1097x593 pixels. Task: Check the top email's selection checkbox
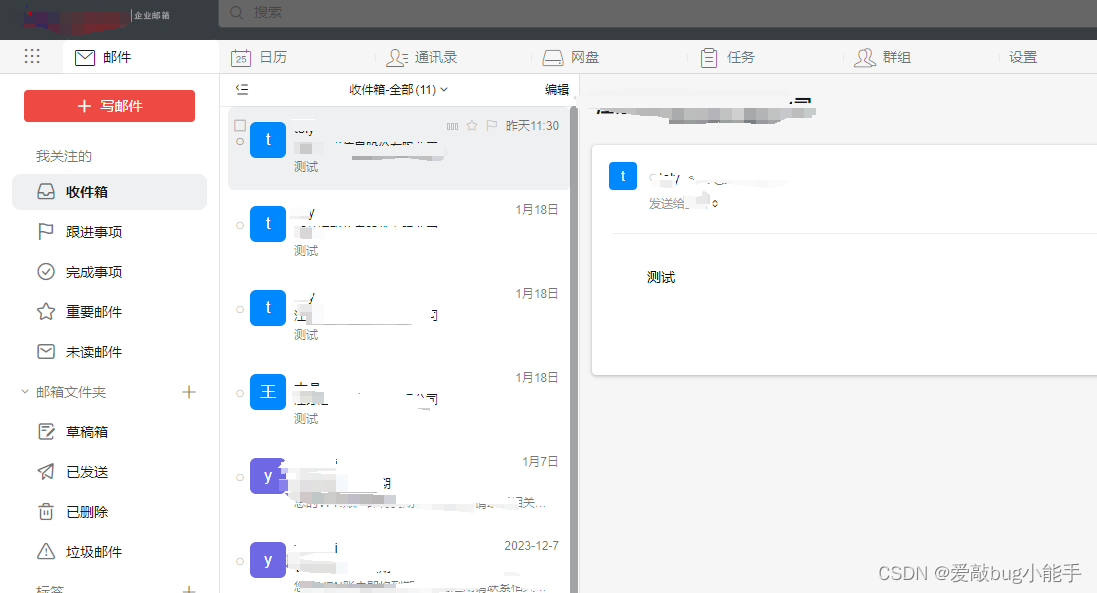(x=240, y=125)
